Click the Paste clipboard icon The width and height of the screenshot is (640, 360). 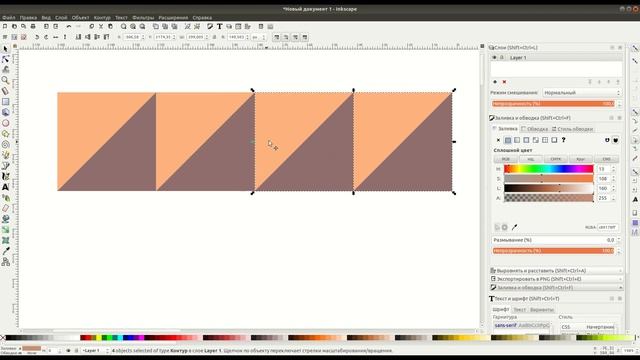click(110, 27)
